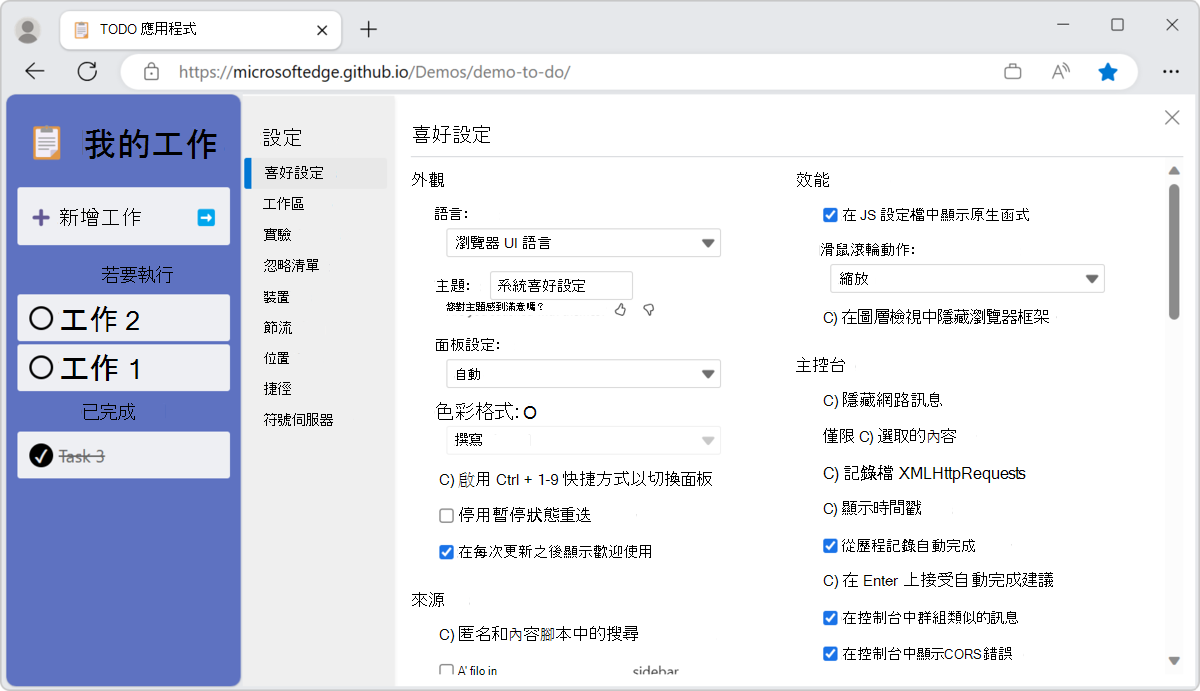Uncheck 在控制台中群組類似的訊息
The width and height of the screenshot is (1200, 691).
click(830, 618)
